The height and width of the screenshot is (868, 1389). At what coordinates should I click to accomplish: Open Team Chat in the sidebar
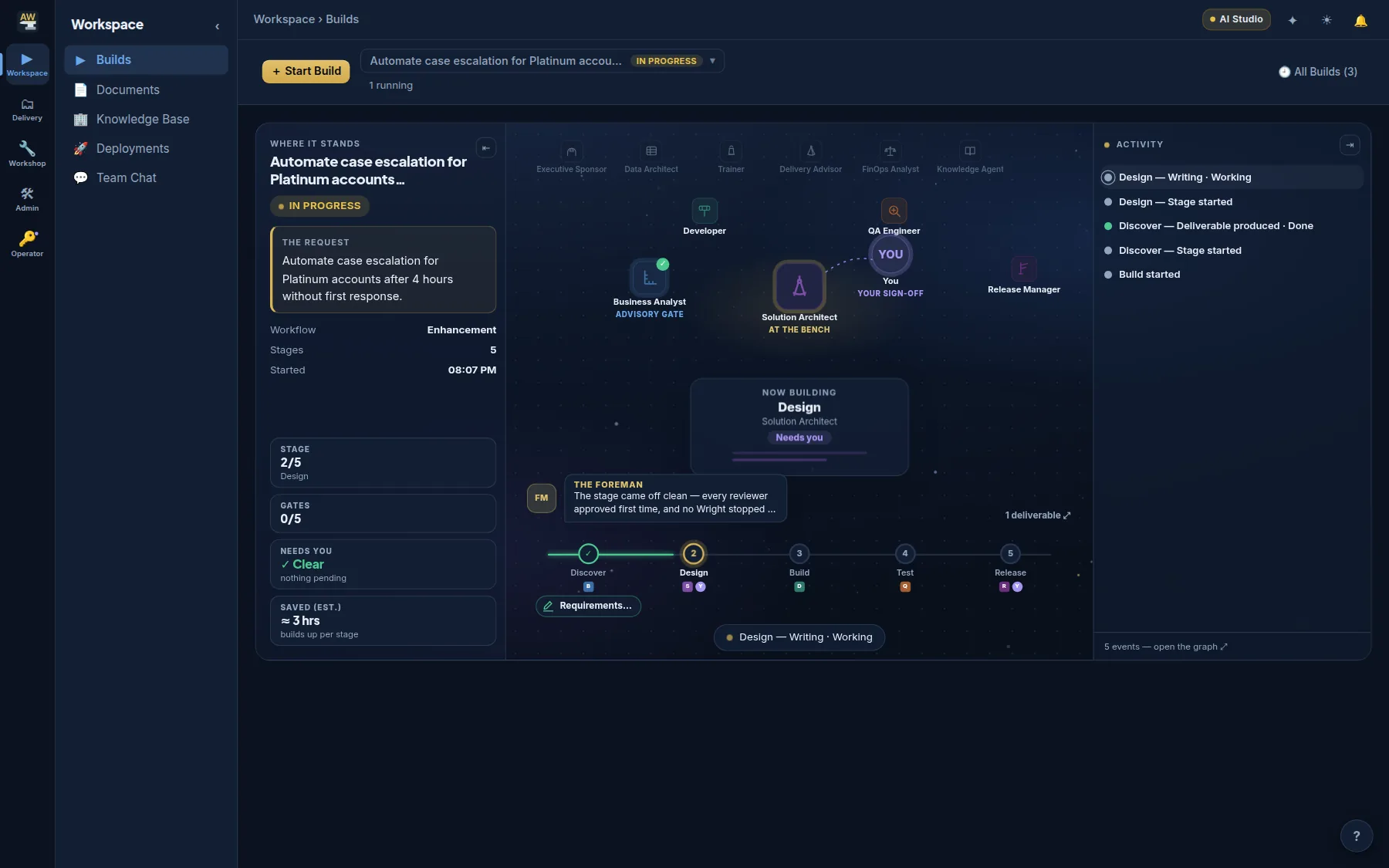tap(146, 178)
